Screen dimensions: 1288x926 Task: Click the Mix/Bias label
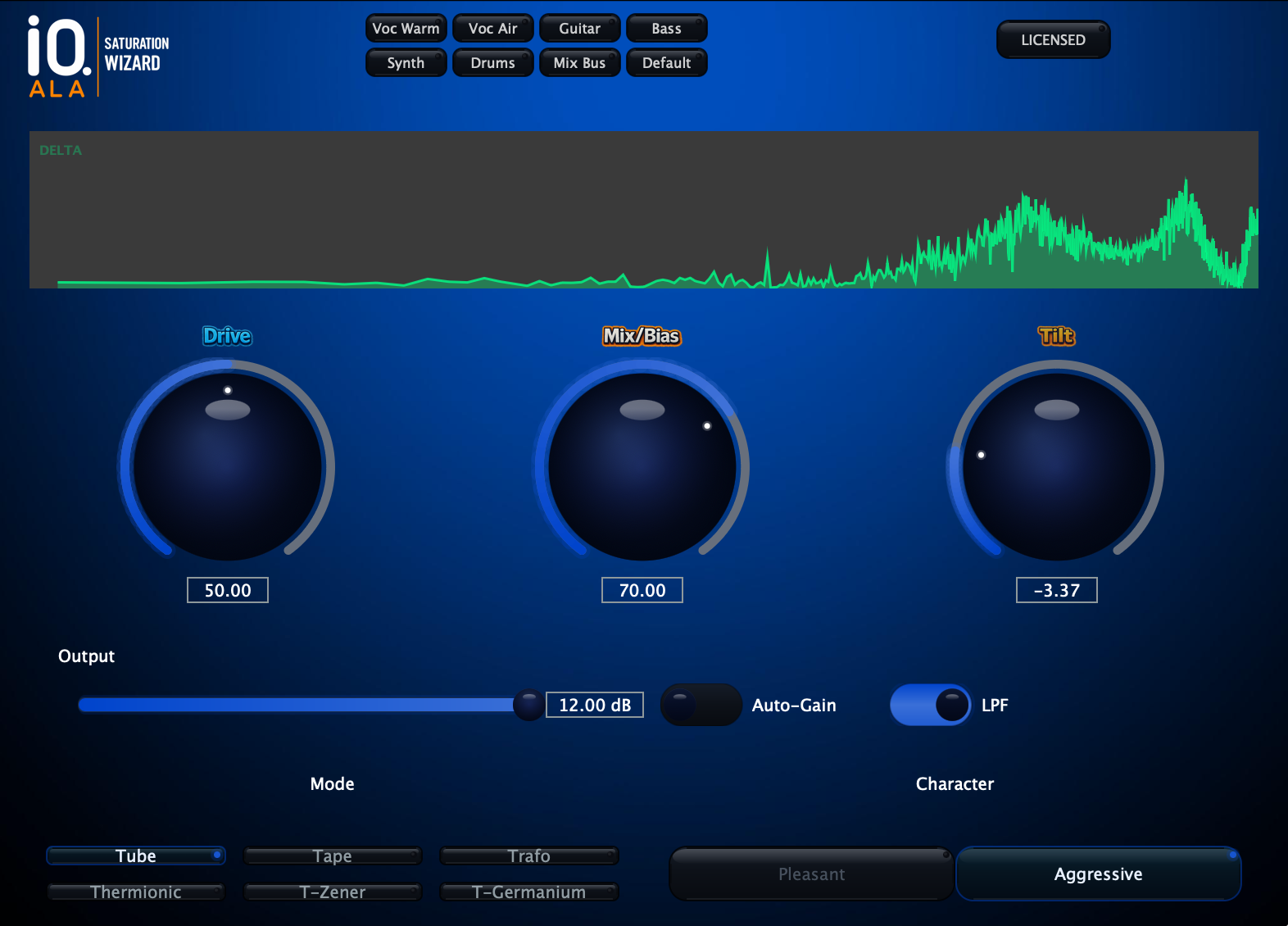(x=642, y=336)
